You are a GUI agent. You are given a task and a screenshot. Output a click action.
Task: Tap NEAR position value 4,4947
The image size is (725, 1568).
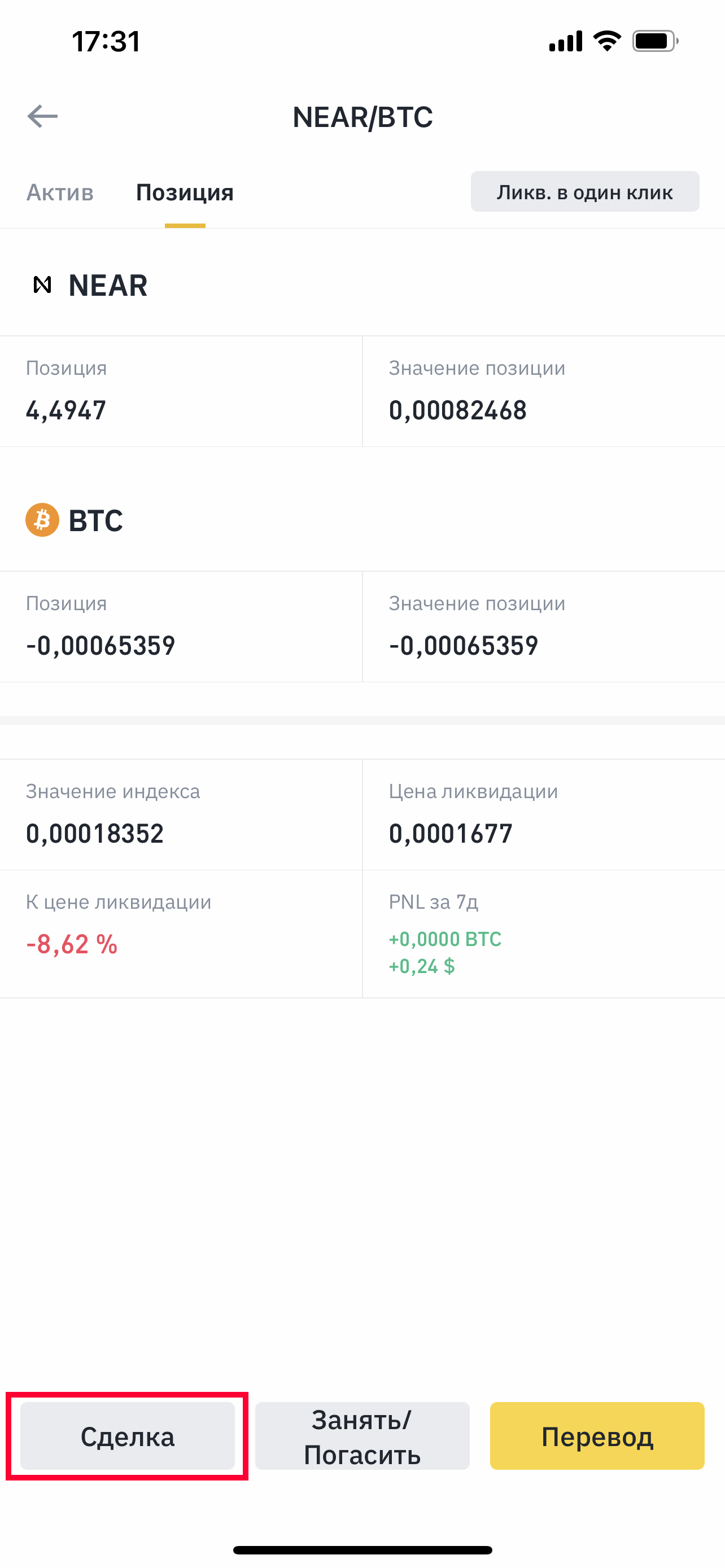point(65,410)
